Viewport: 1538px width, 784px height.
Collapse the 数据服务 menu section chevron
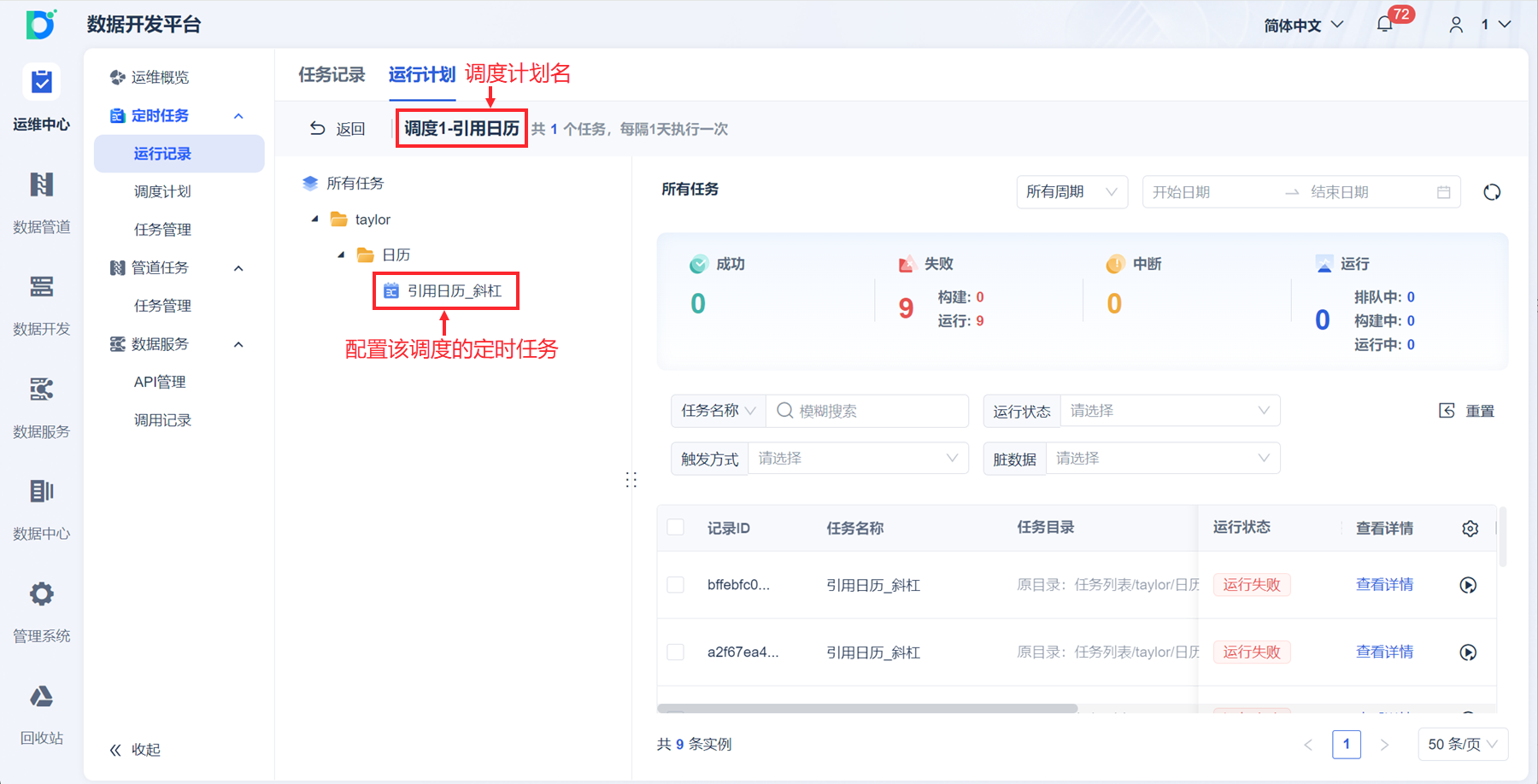point(238,344)
